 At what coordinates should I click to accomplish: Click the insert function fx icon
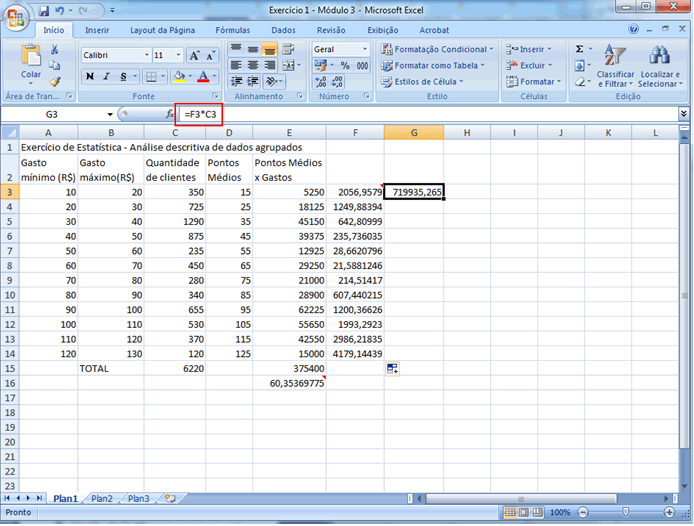point(170,115)
